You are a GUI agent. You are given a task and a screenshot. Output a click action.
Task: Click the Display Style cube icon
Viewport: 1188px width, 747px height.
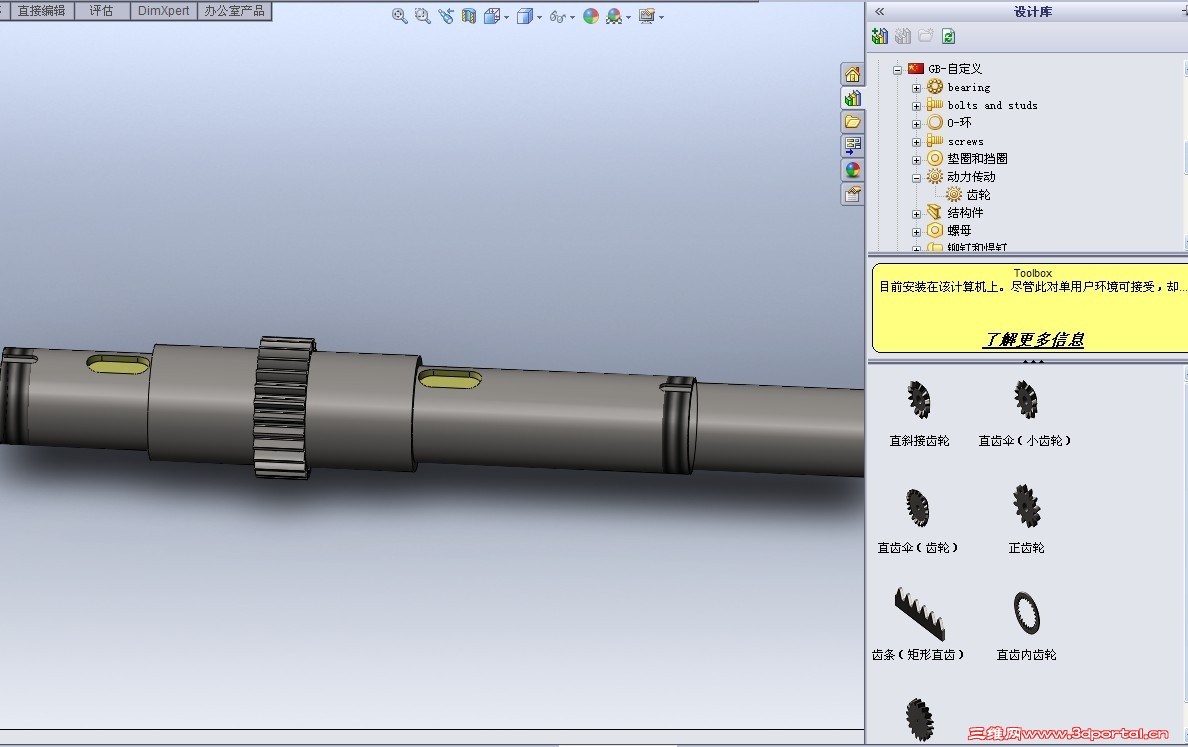pyautogui.click(x=524, y=16)
